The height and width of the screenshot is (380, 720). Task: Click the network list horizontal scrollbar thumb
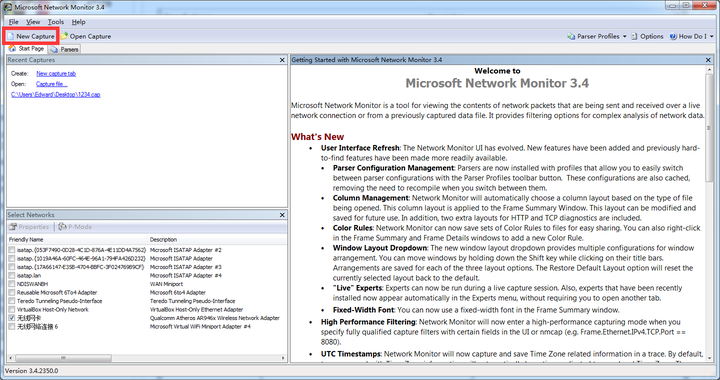coord(63,358)
